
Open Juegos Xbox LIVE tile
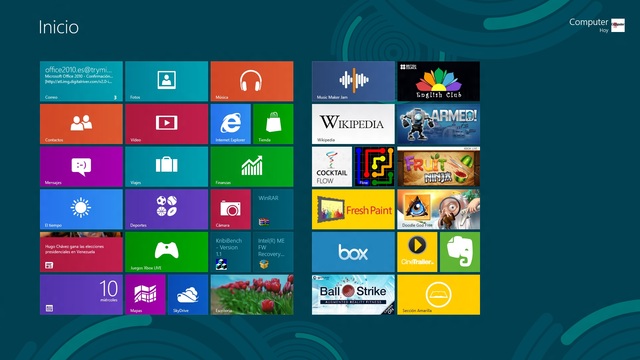[167, 252]
